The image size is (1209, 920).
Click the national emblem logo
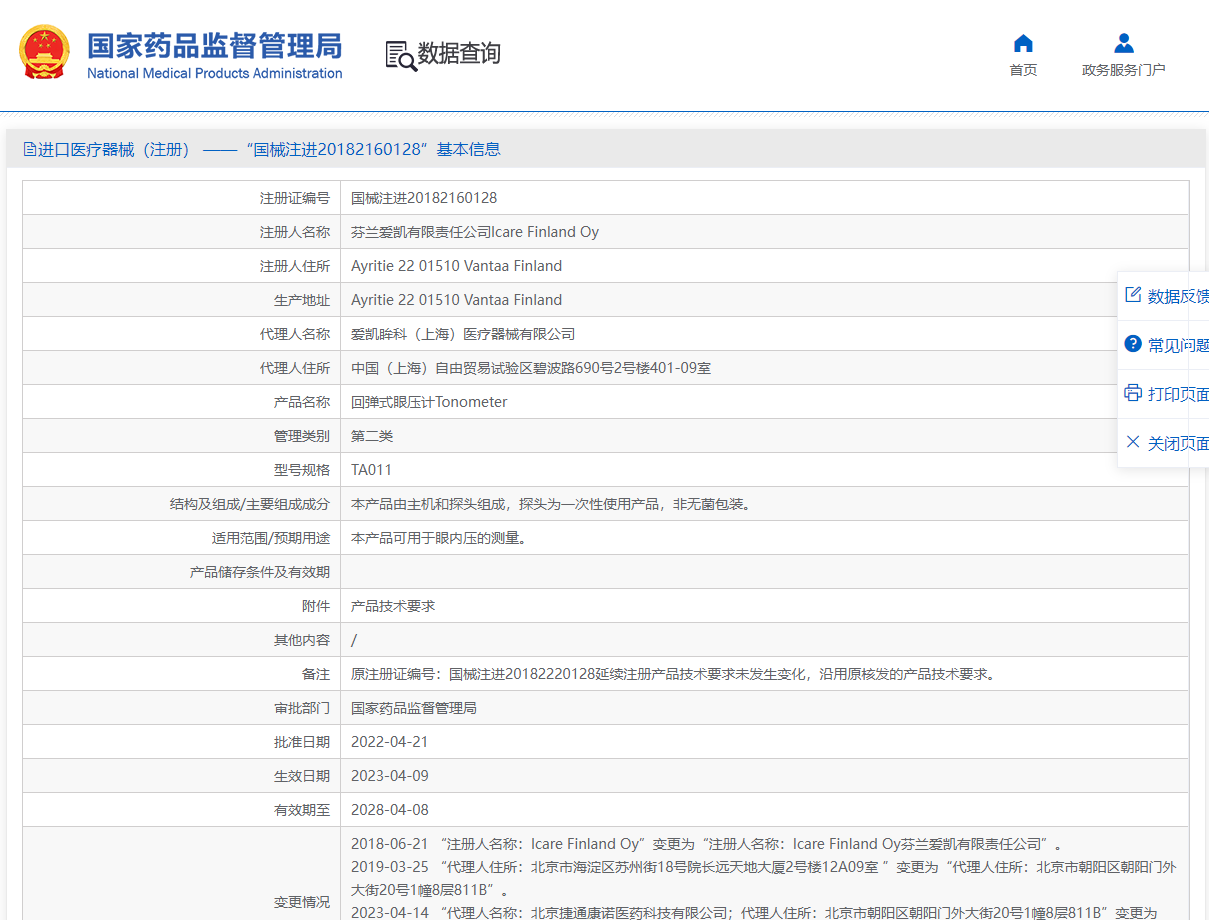point(45,53)
